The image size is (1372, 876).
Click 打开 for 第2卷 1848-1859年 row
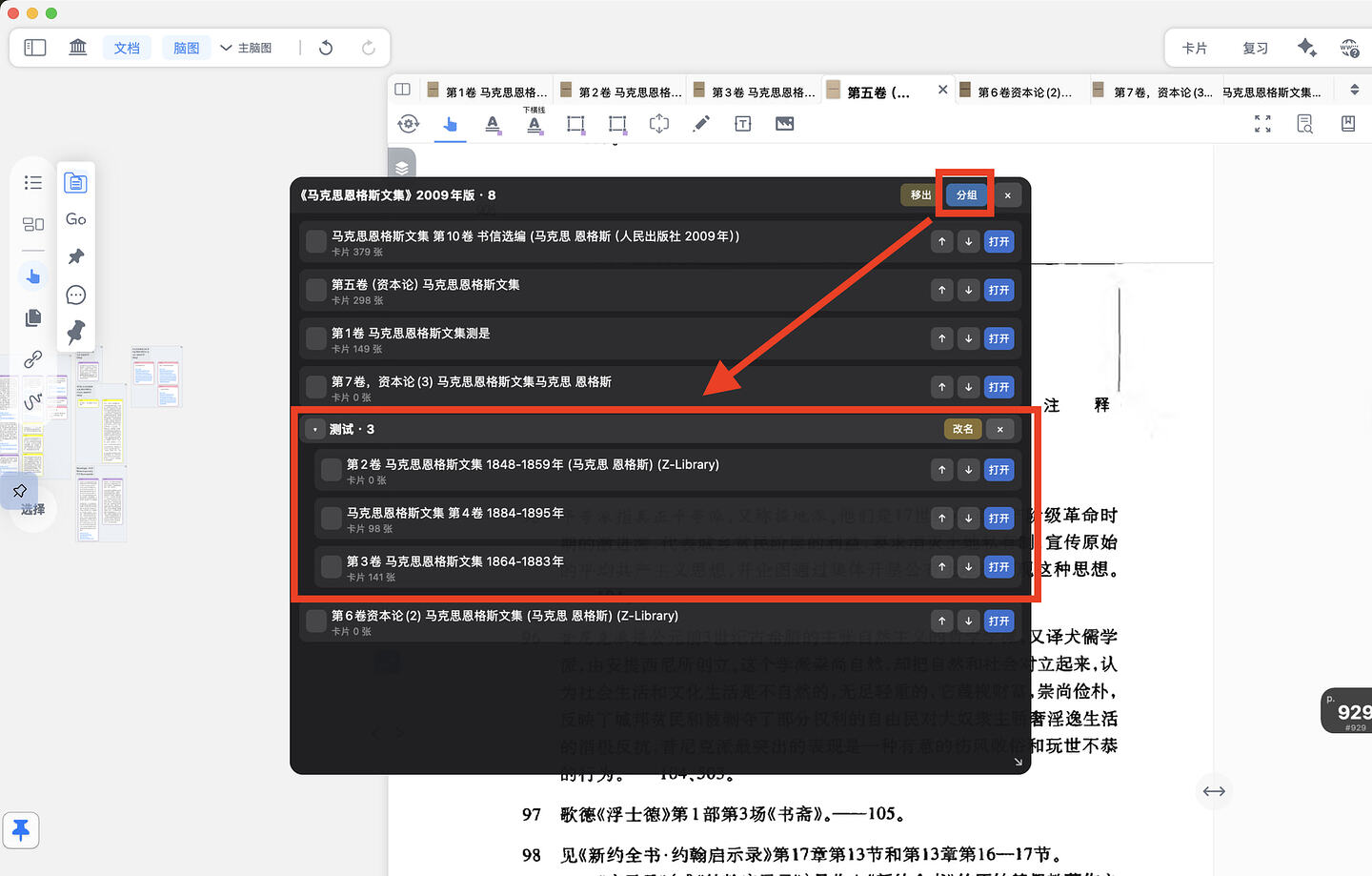(x=999, y=470)
